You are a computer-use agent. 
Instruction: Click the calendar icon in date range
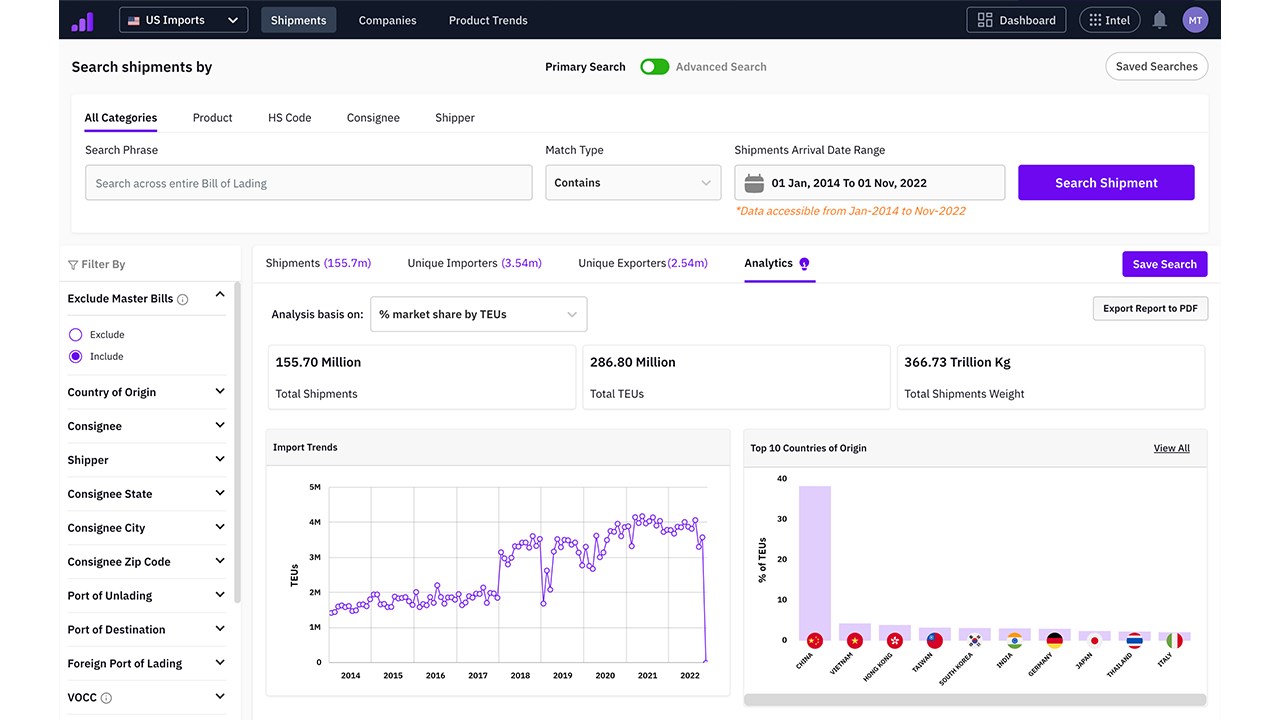click(754, 183)
